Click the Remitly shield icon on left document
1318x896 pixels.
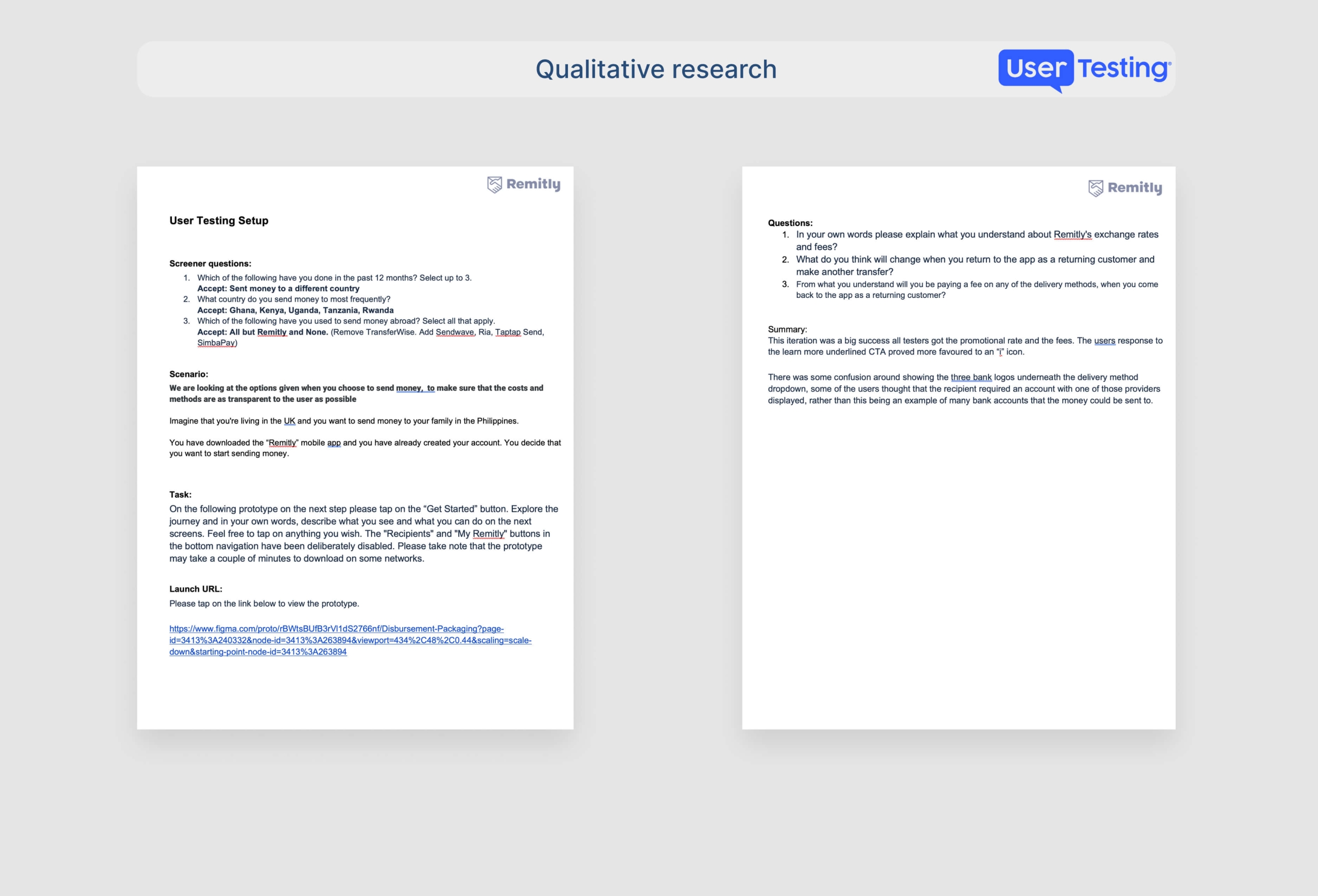click(x=495, y=185)
